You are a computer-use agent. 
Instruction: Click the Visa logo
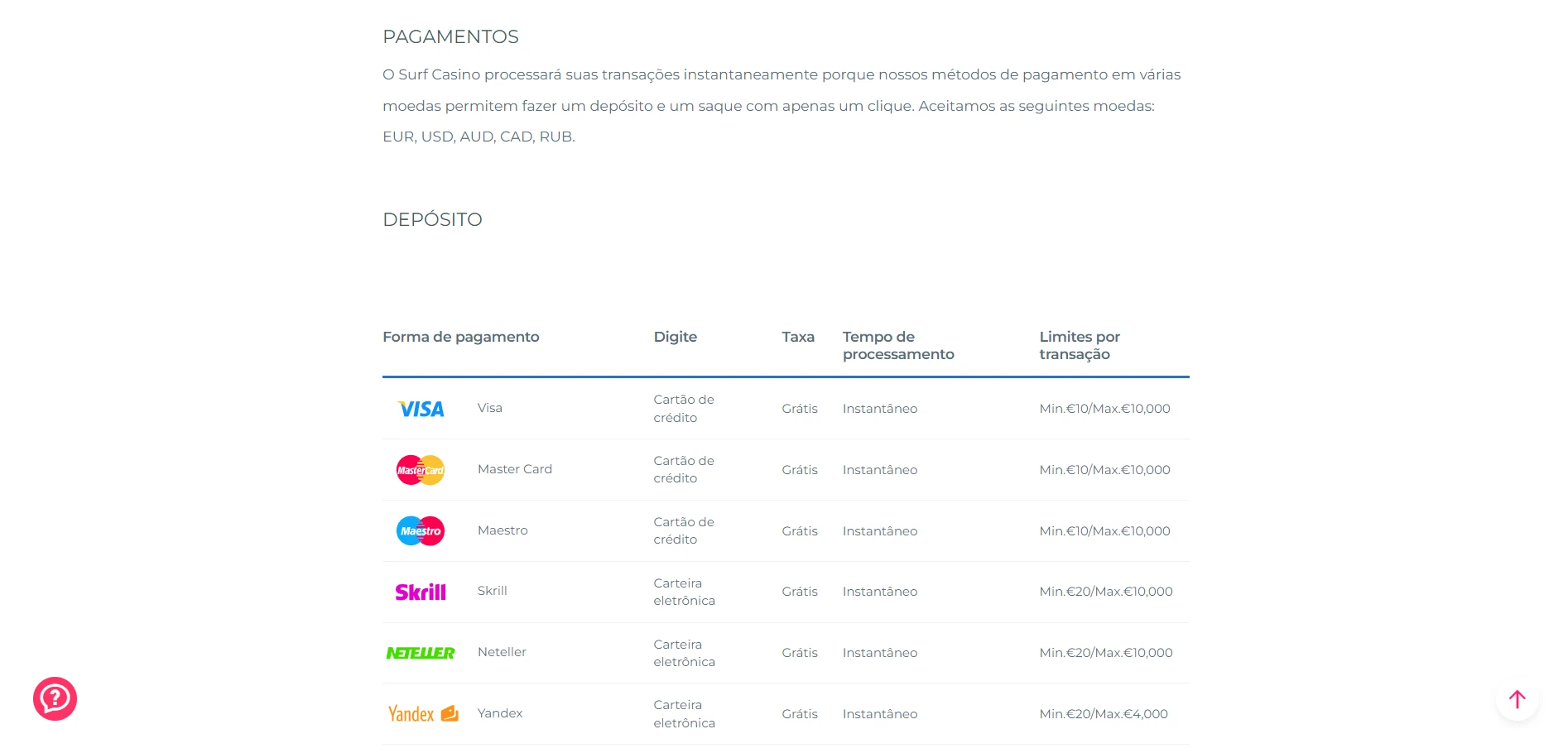pos(421,409)
